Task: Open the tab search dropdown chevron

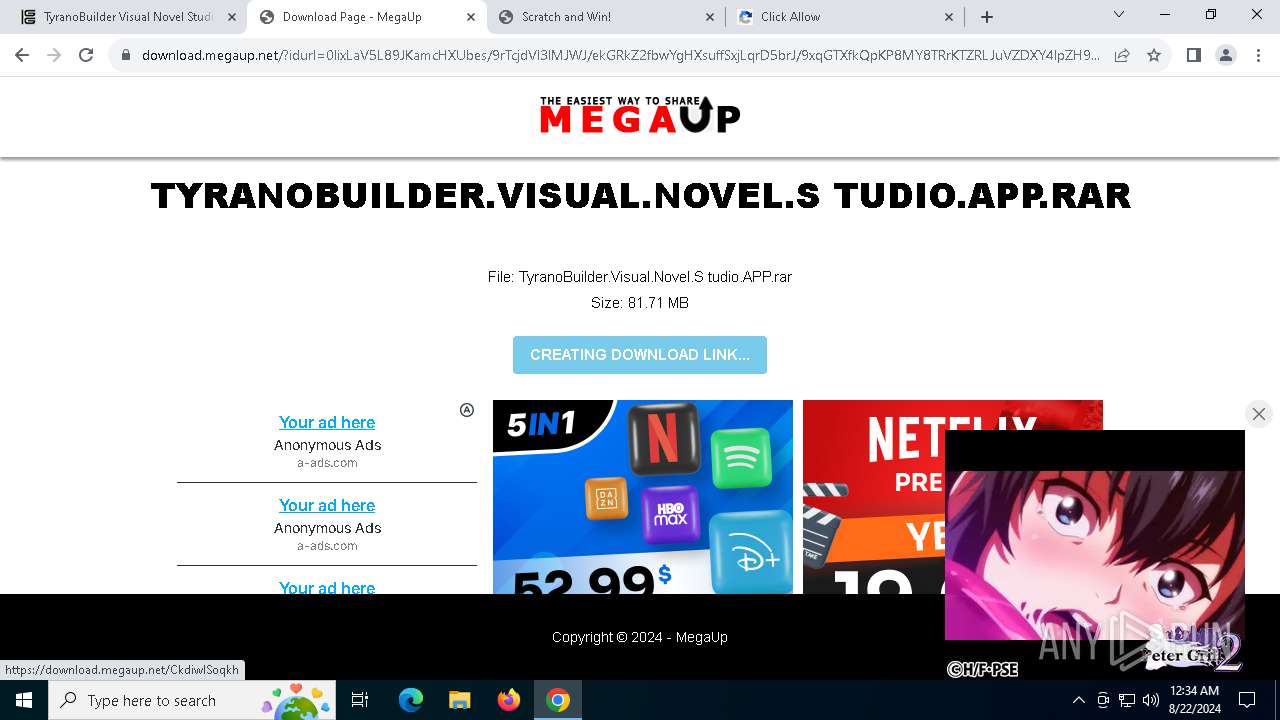Action: click(1119, 15)
